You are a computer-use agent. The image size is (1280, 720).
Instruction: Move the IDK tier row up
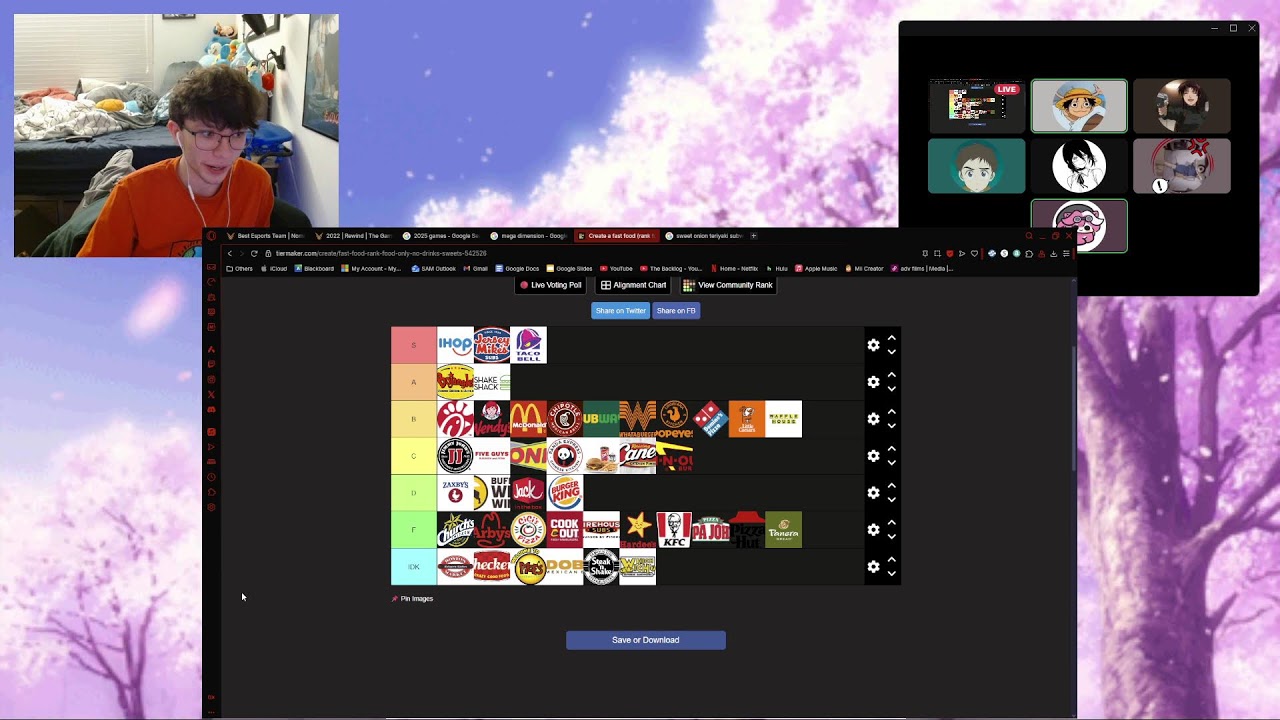click(x=891, y=560)
